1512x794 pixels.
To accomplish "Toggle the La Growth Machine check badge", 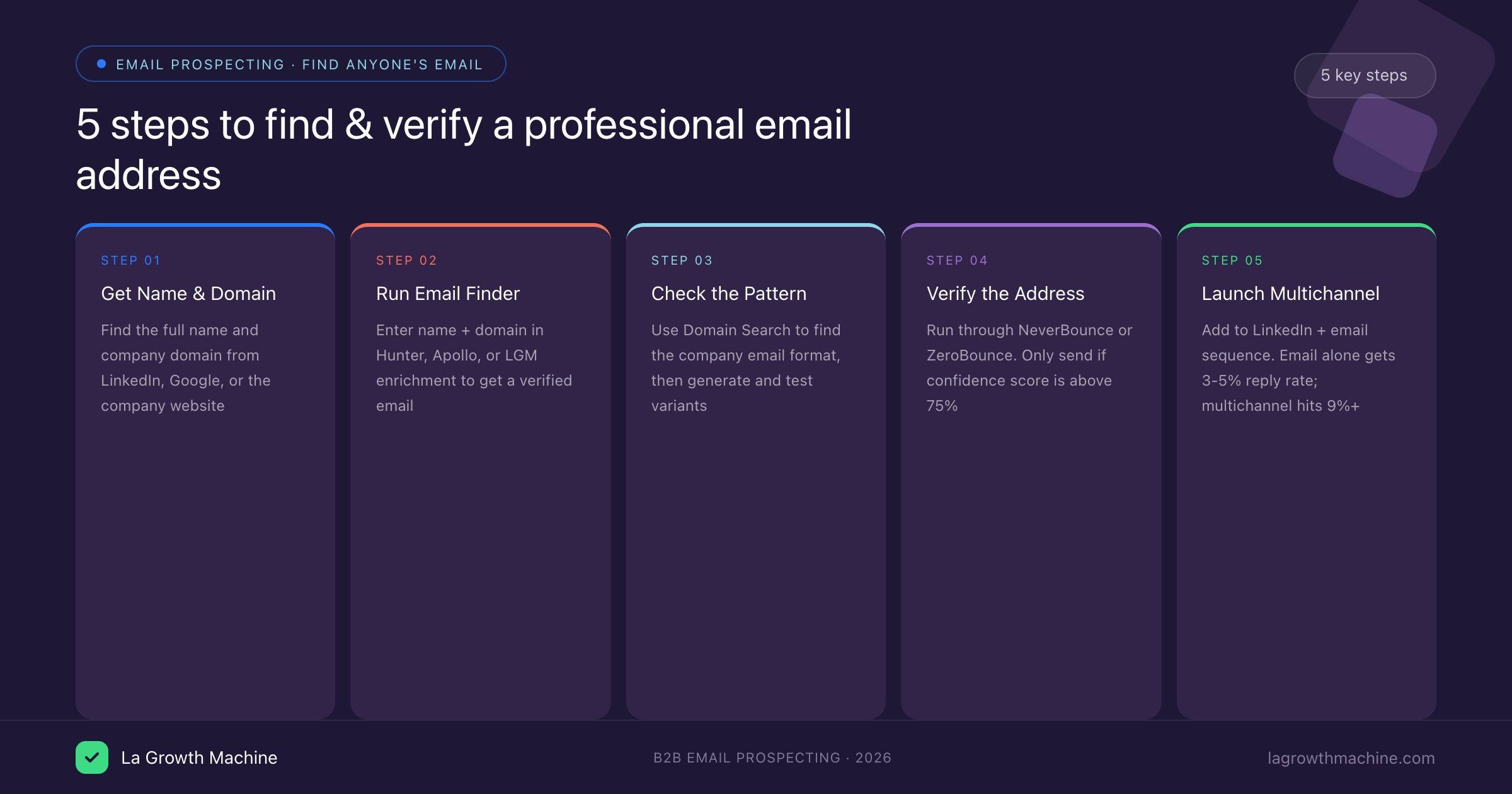I will point(92,757).
